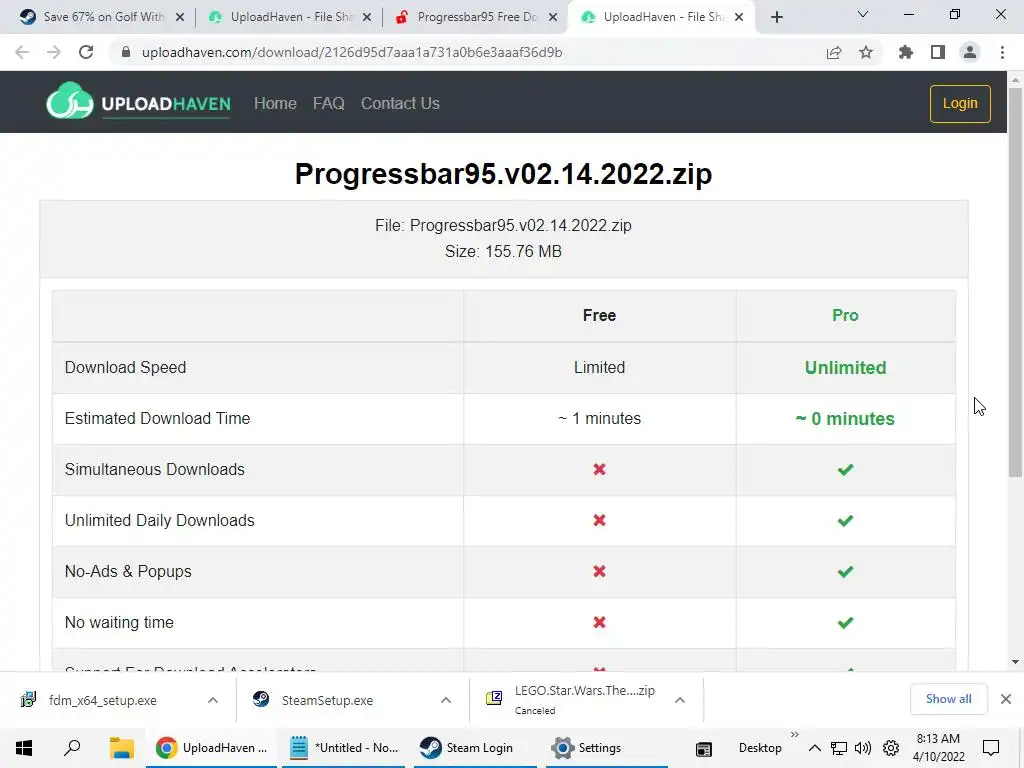Expand SteamSetup.exe download options
Viewport: 1024px width, 768px height.
click(x=446, y=700)
